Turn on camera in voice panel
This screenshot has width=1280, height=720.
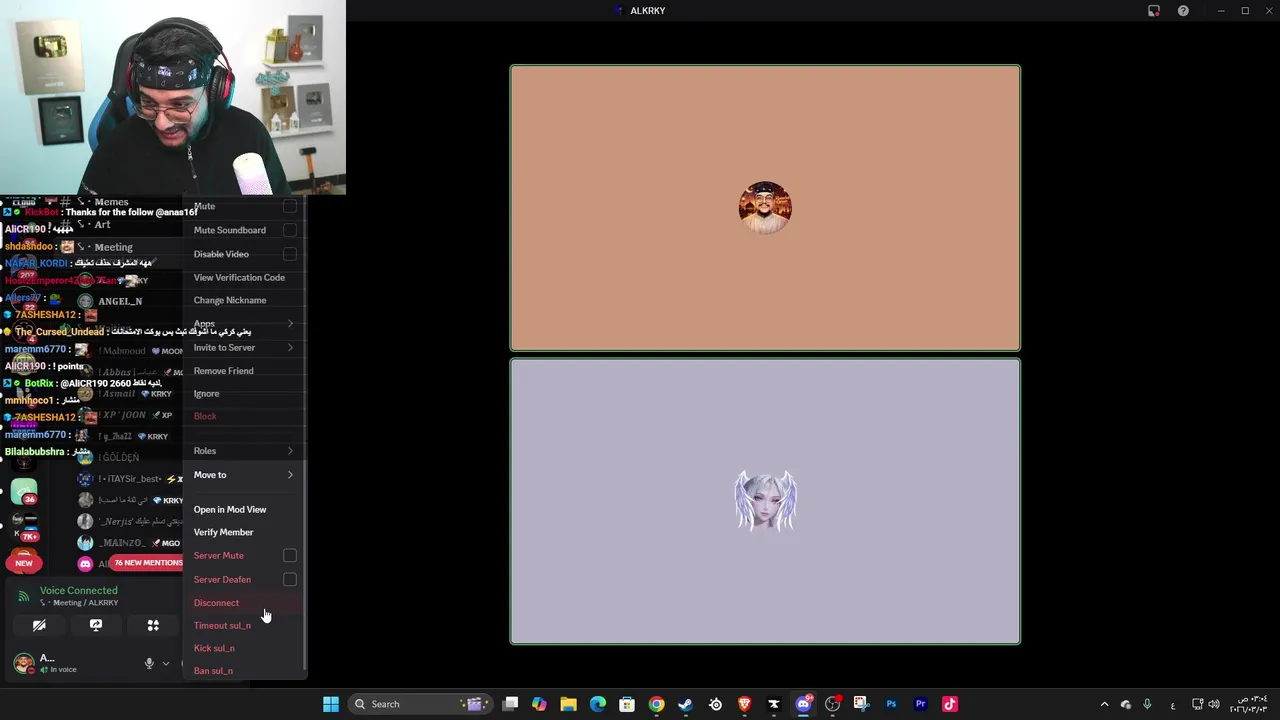[39, 625]
